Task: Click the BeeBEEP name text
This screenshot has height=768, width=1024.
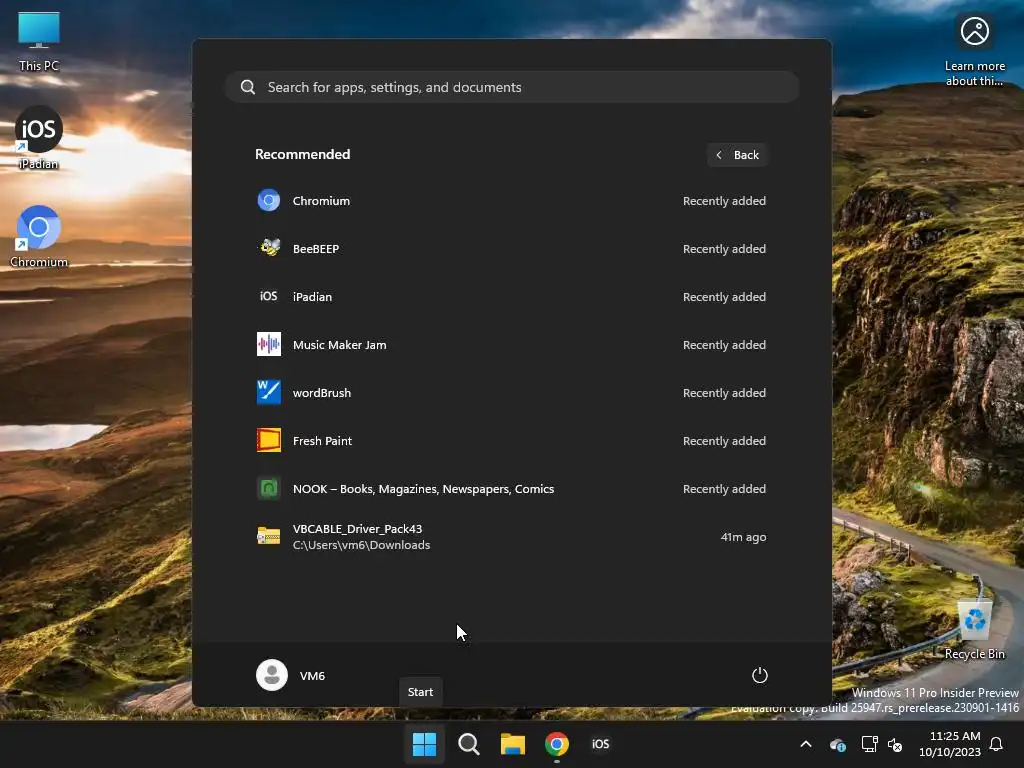Action: [x=316, y=249]
